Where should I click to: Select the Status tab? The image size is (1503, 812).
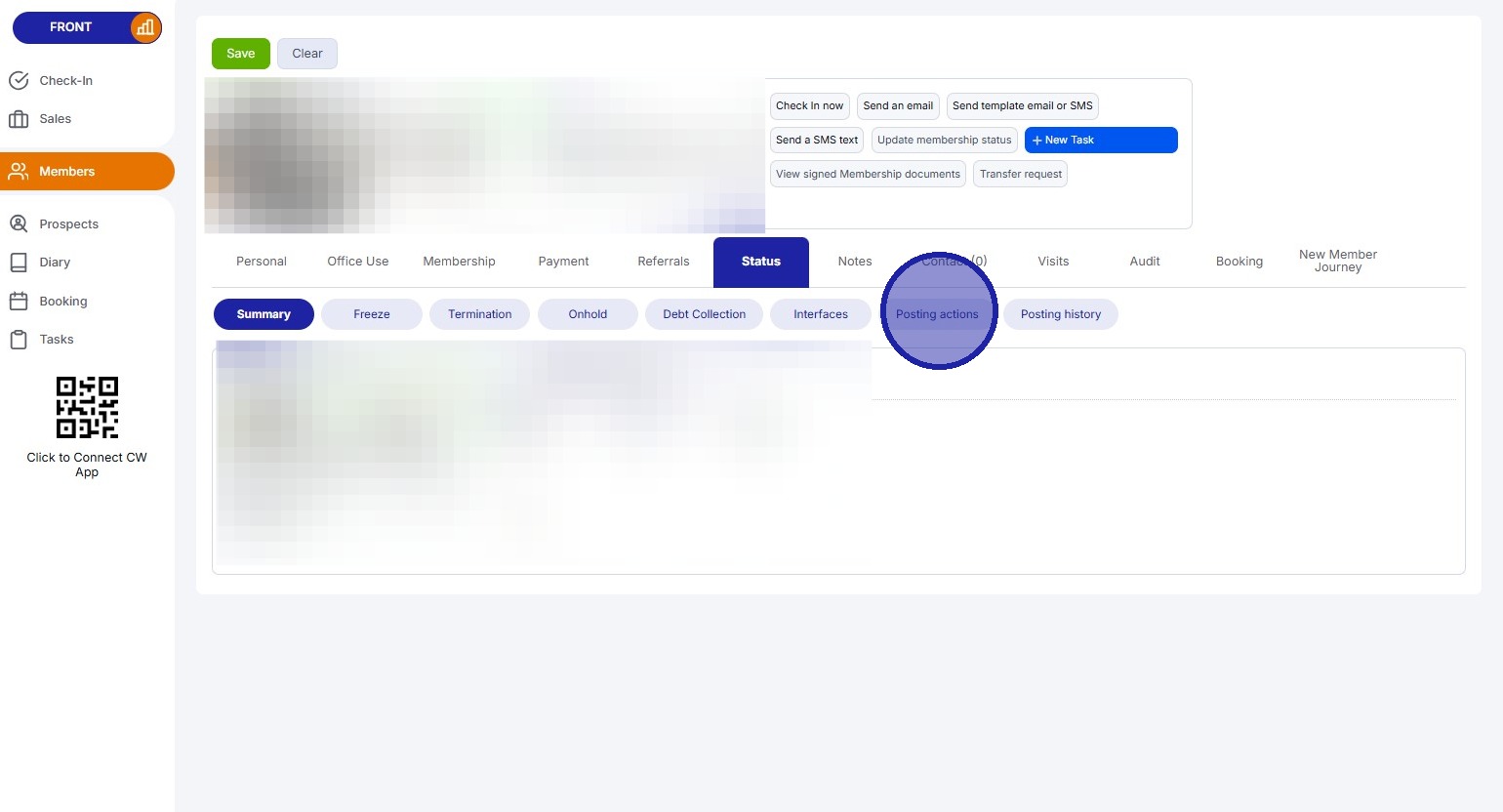(x=761, y=262)
